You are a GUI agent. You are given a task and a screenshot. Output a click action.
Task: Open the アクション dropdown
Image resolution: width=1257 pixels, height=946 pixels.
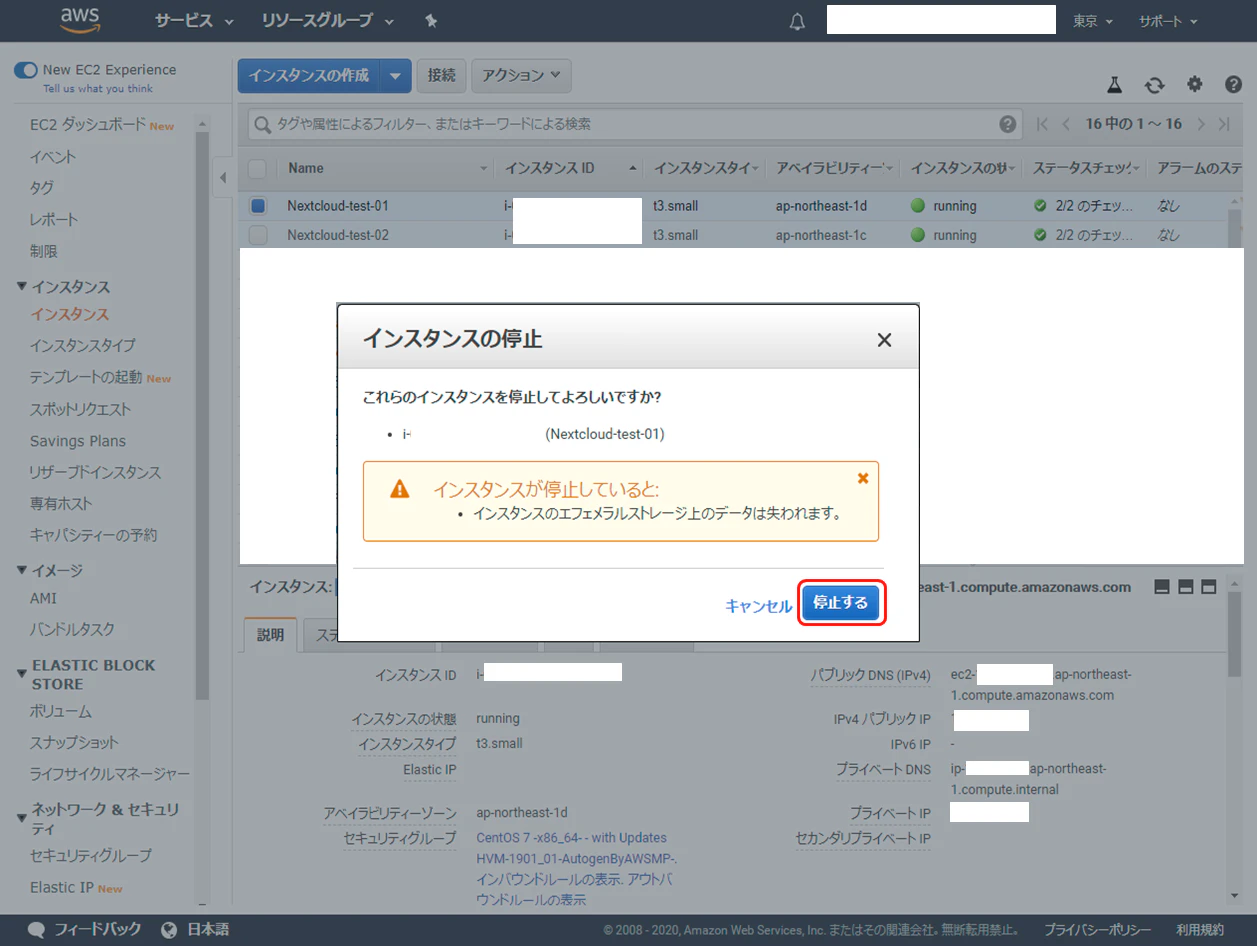[x=520, y=75]
